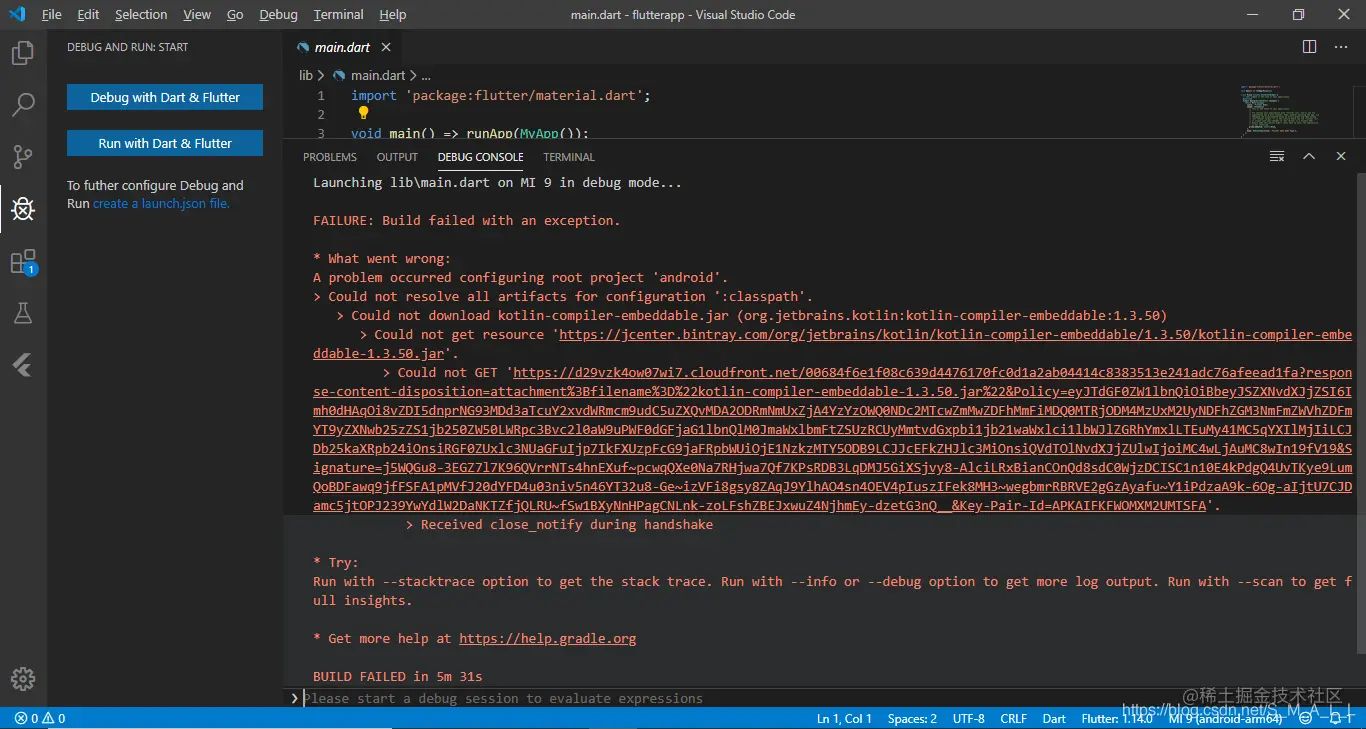
Task: Click the Flutter: 1.14.0 status item
Action: [1116, 718]
